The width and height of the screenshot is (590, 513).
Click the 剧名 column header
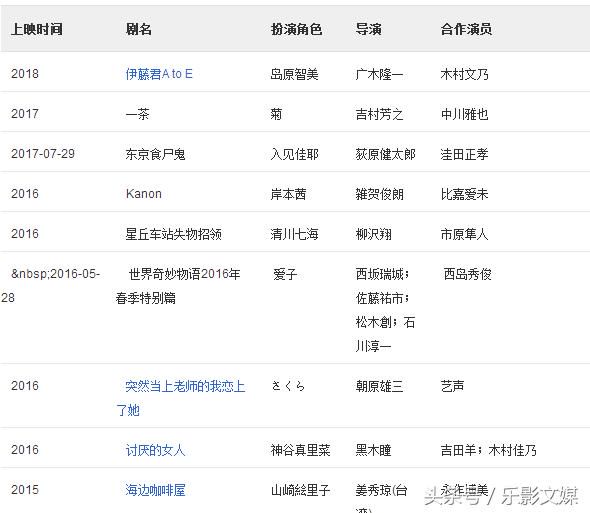(x=139, y=29)
